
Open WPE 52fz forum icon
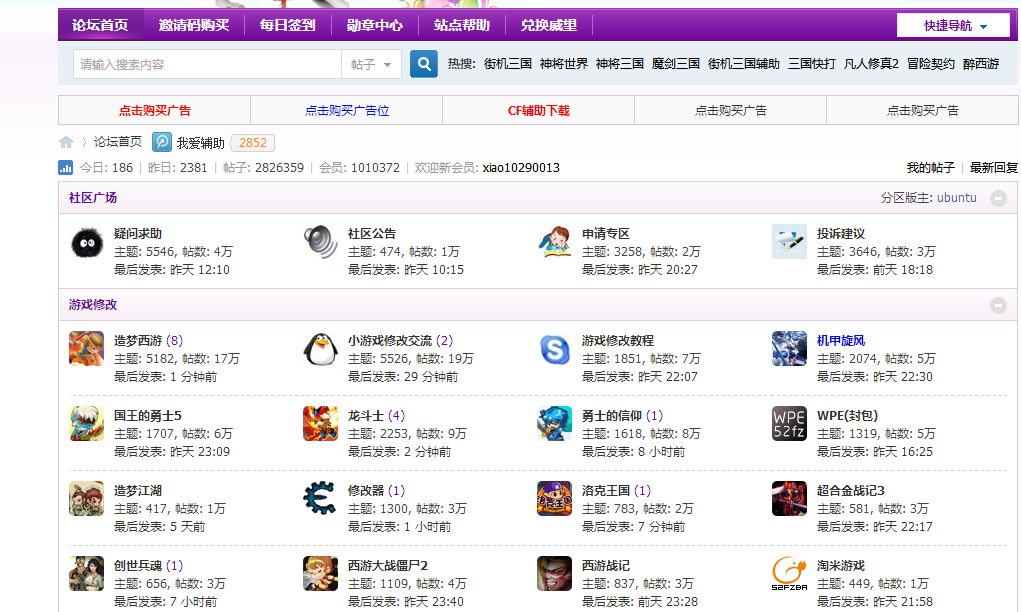789,423
